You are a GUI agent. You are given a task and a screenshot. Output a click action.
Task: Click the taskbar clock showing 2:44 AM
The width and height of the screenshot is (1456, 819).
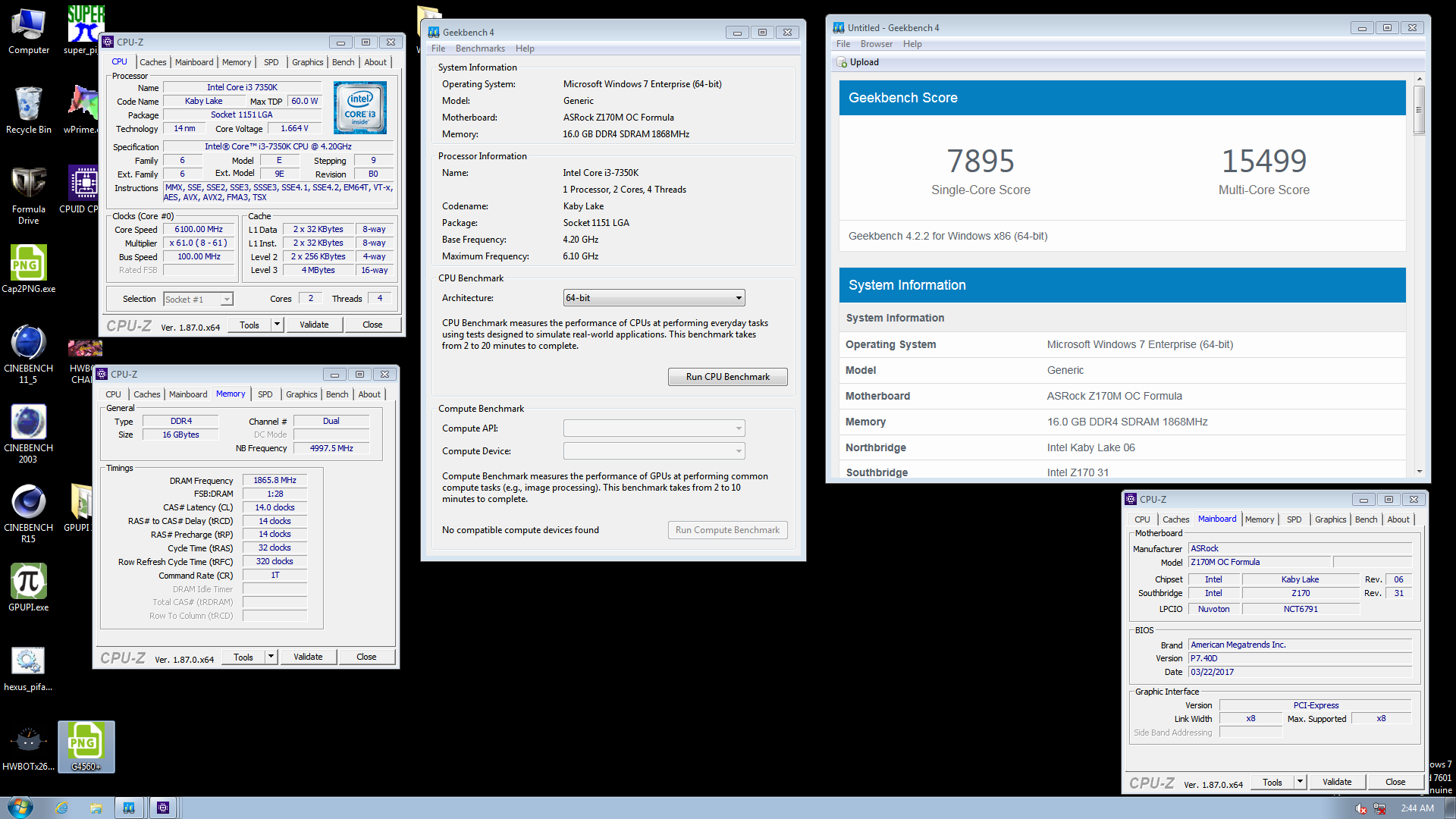click(x=1417, y=808)
